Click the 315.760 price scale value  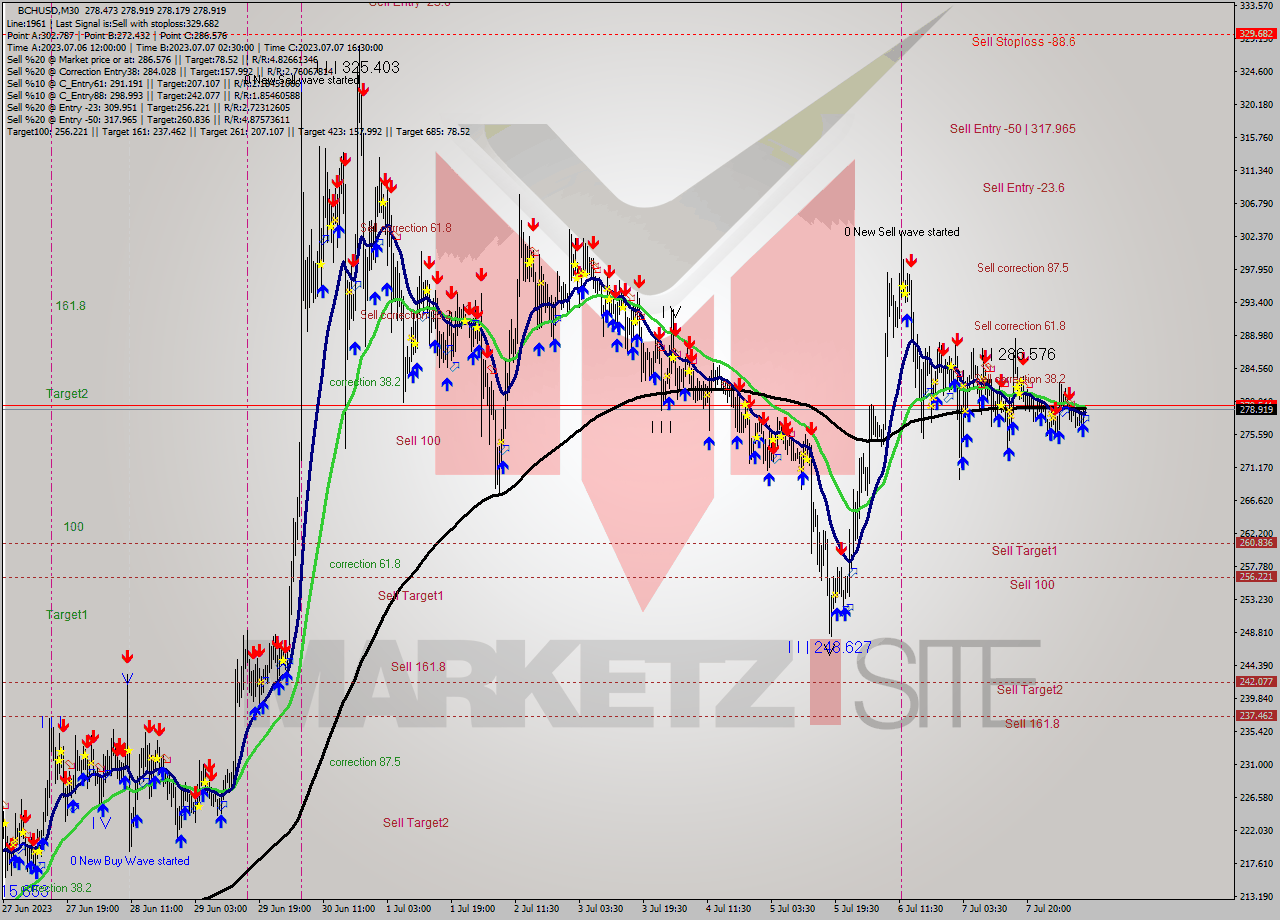1256,138
